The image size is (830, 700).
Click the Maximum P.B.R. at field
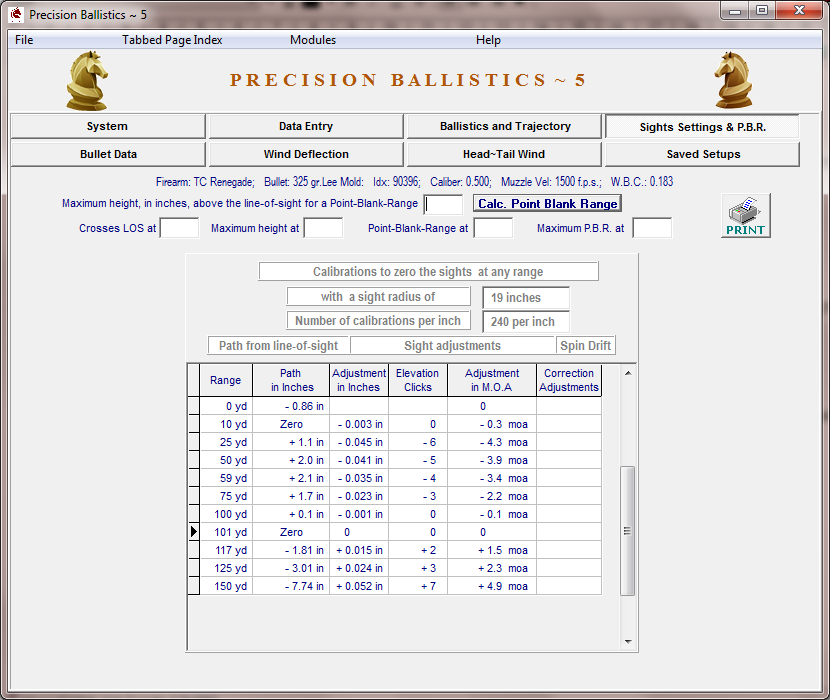[653, 228]
